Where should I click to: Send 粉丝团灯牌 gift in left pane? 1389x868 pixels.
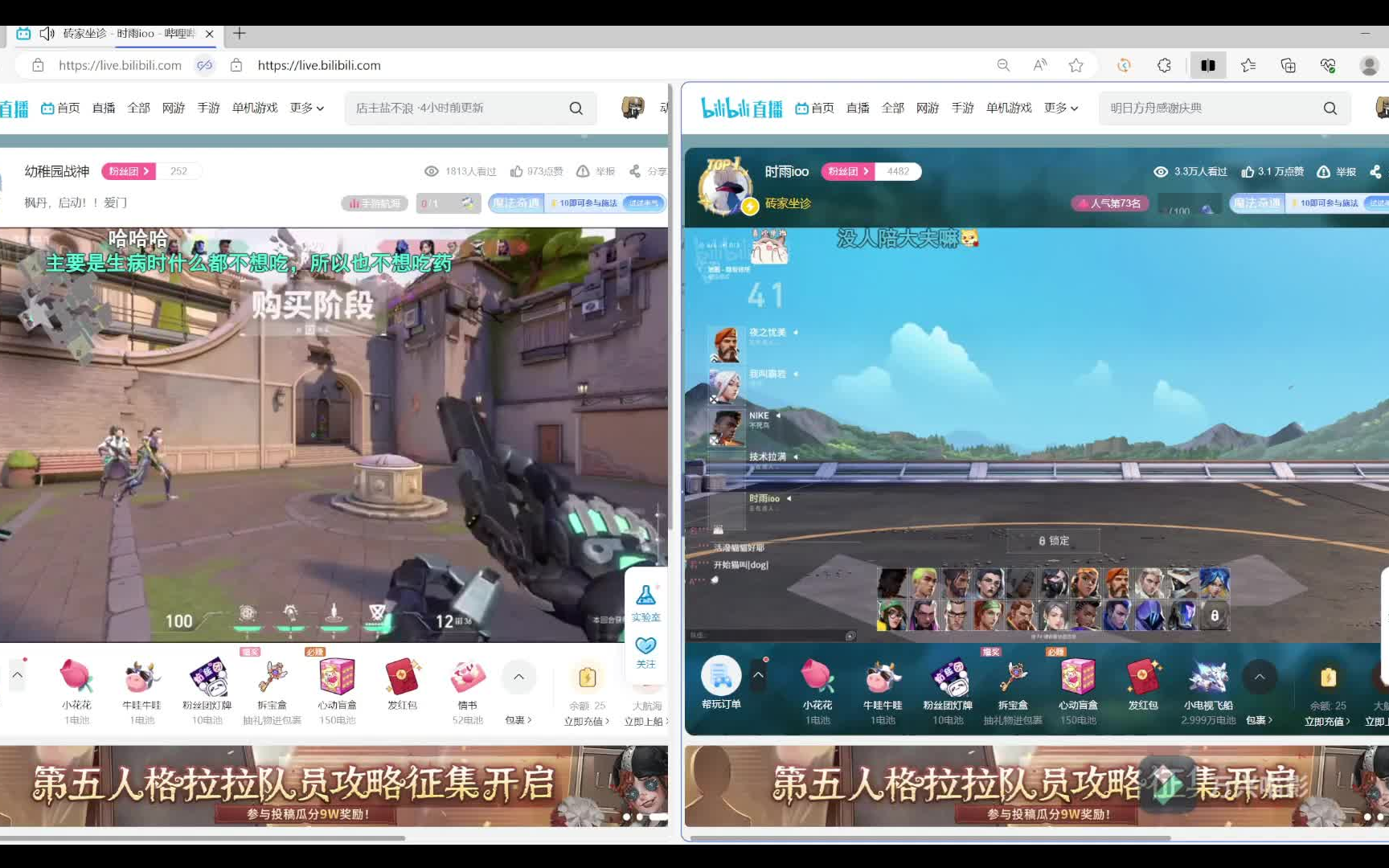click(207, 690)
